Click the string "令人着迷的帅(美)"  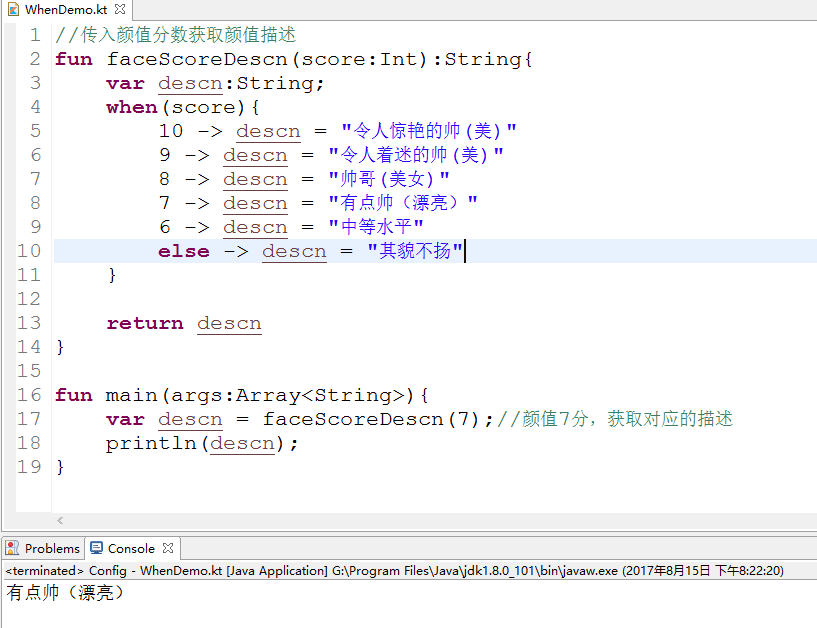click(416, 155)
